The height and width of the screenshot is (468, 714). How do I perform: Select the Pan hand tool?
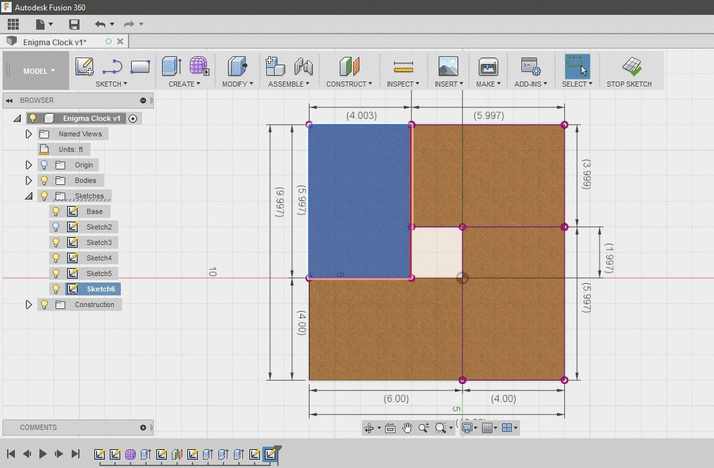(407, 428)
